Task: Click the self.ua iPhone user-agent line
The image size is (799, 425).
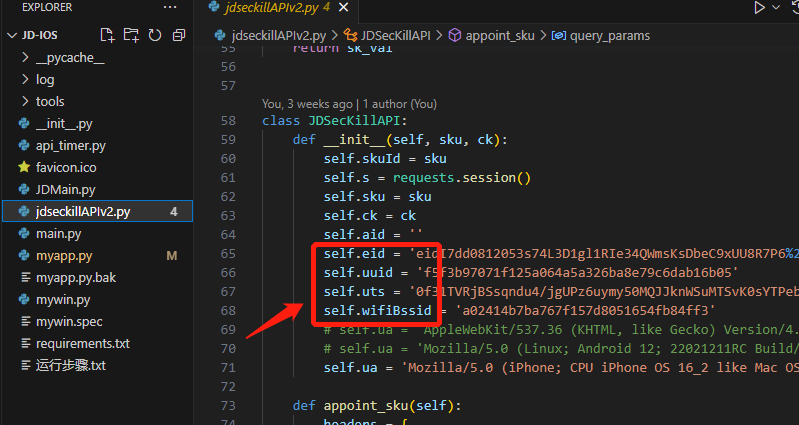Action: coord(561,367)
